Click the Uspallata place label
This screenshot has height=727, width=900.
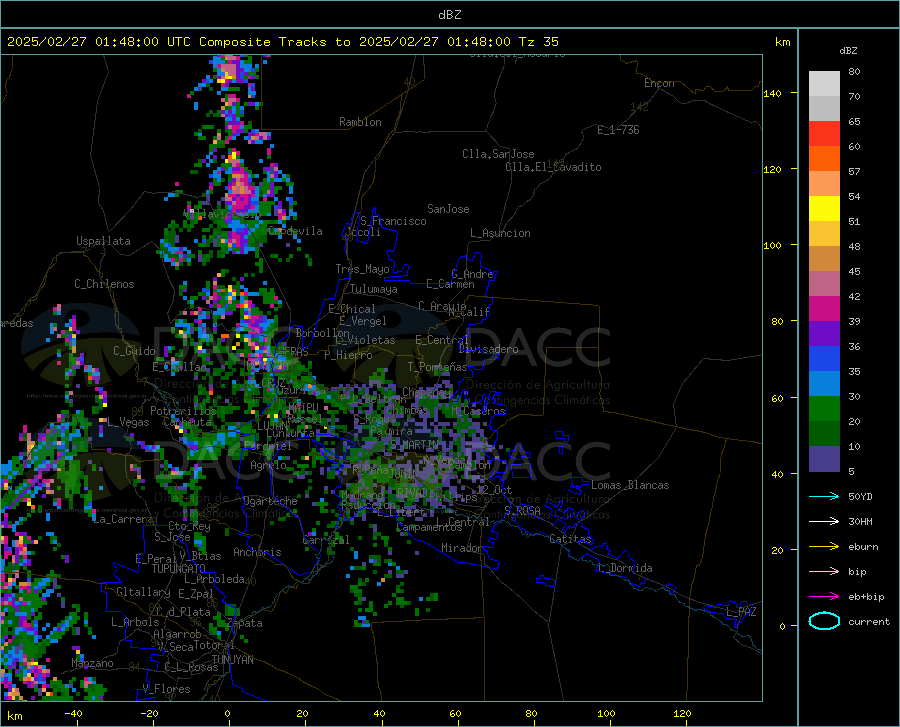[x=103, y=241]
